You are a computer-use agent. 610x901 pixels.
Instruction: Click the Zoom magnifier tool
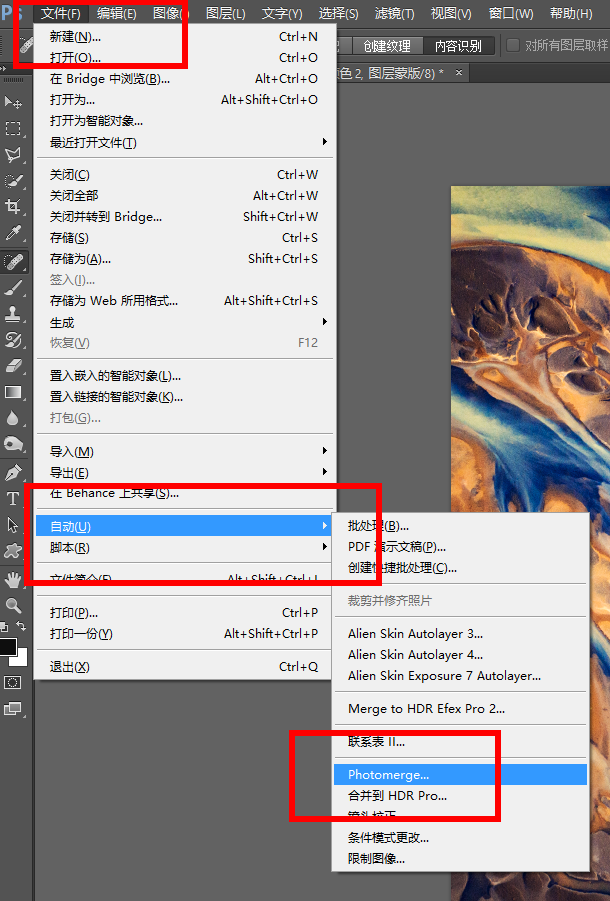pos(13,605)
